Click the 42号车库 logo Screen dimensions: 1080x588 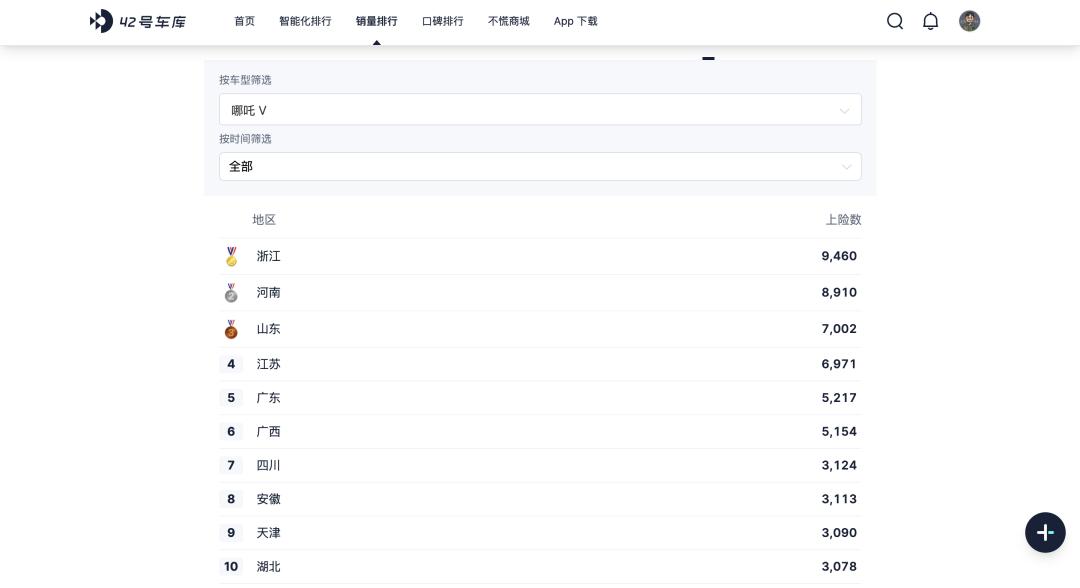138,21
